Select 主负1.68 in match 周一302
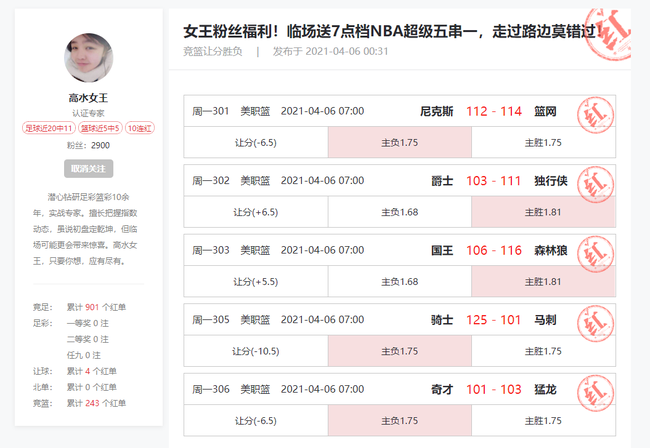 (400, 212)
